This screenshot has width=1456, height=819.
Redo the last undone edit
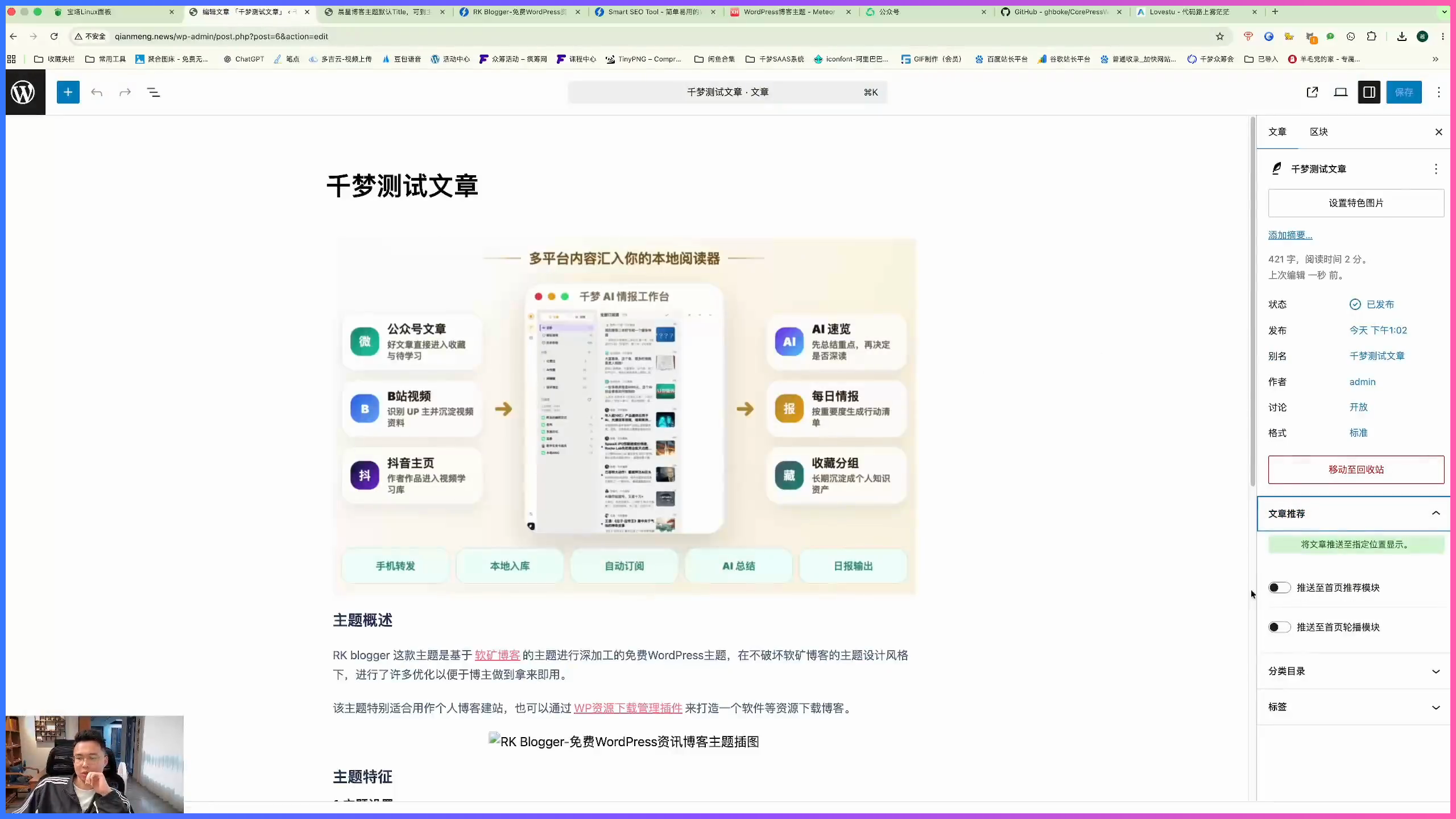pos(125,92)
